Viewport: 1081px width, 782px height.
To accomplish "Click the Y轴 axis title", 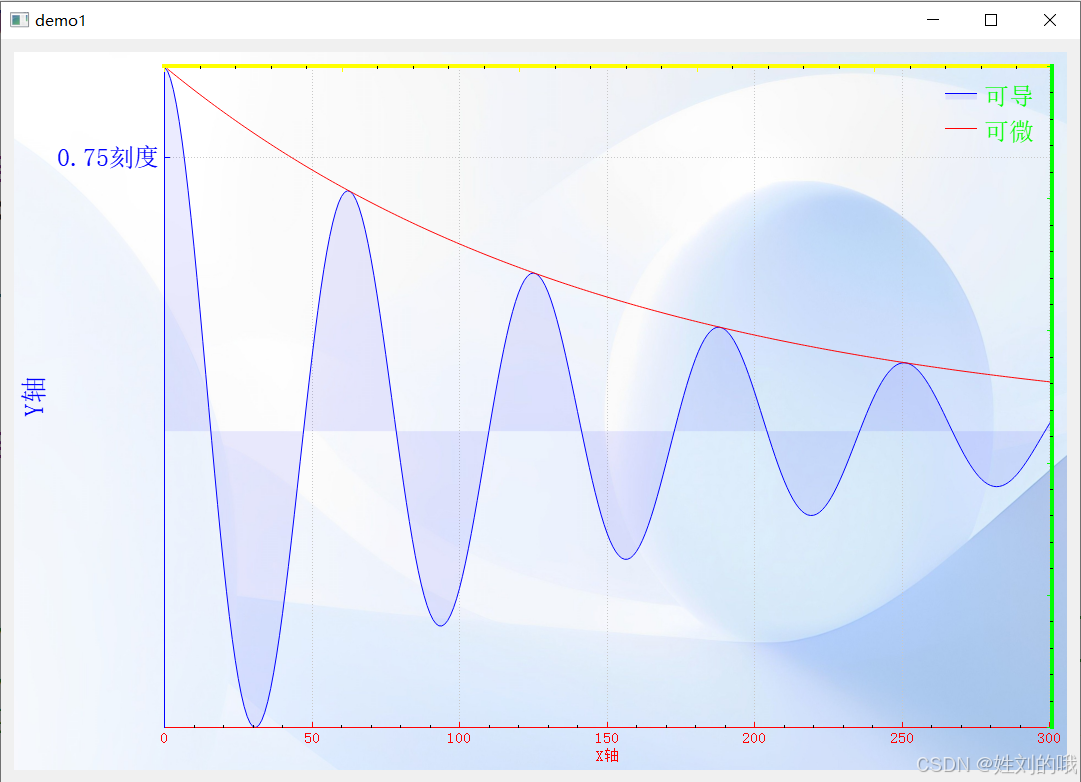I will (x=34, y=397).
